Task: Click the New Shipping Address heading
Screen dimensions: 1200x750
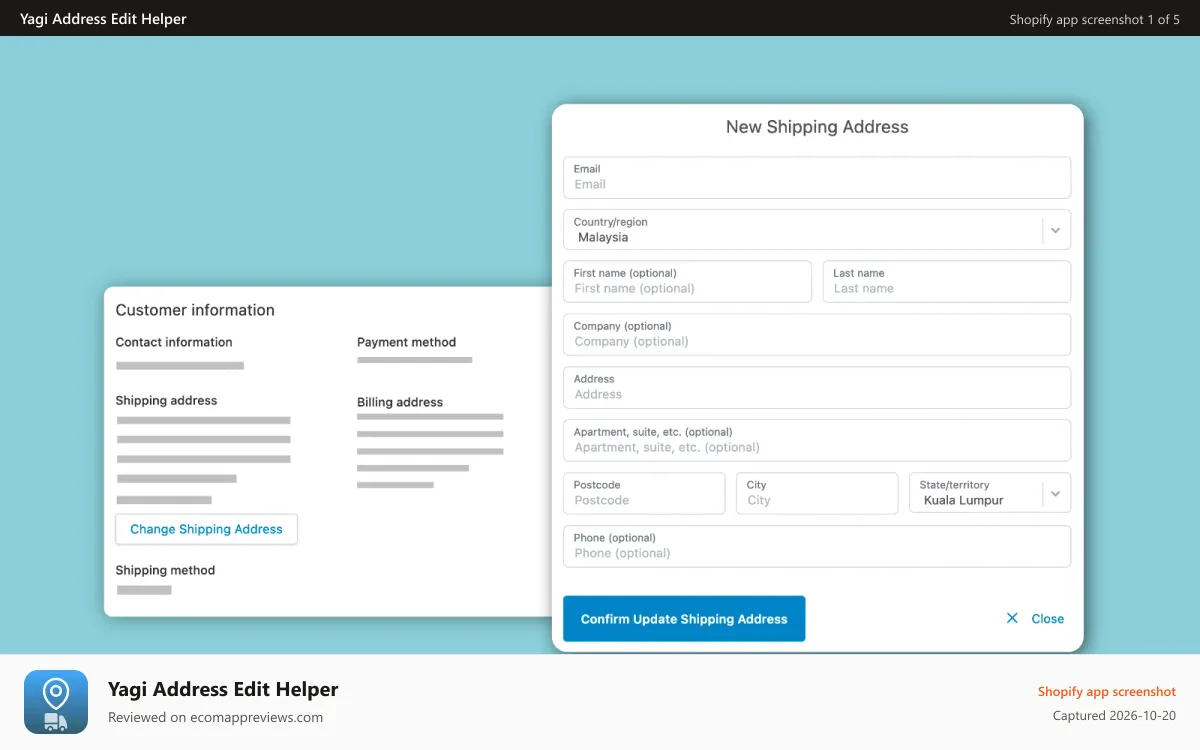Action: 817,127
